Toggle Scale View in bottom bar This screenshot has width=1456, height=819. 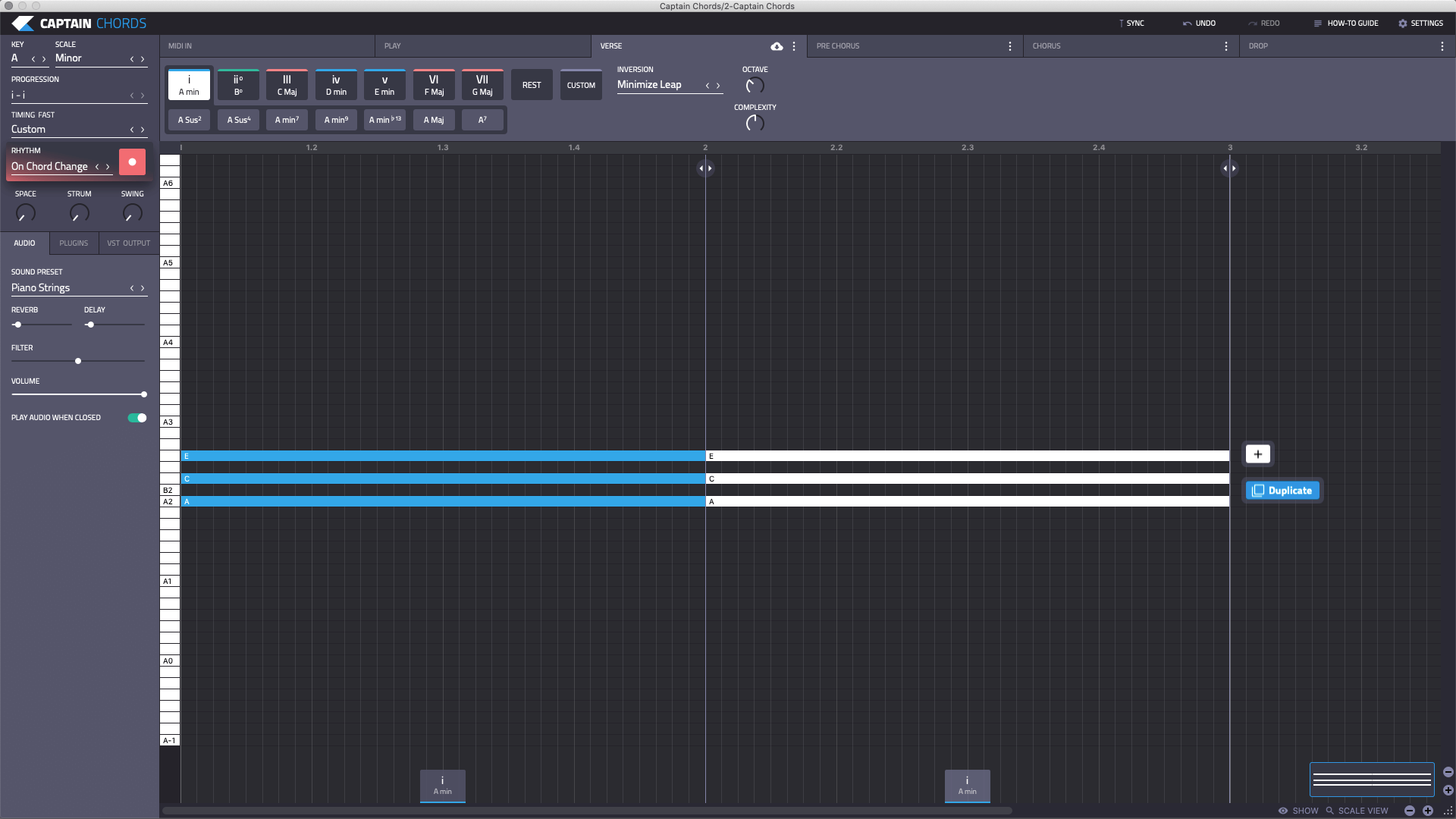coord(1358,810)
